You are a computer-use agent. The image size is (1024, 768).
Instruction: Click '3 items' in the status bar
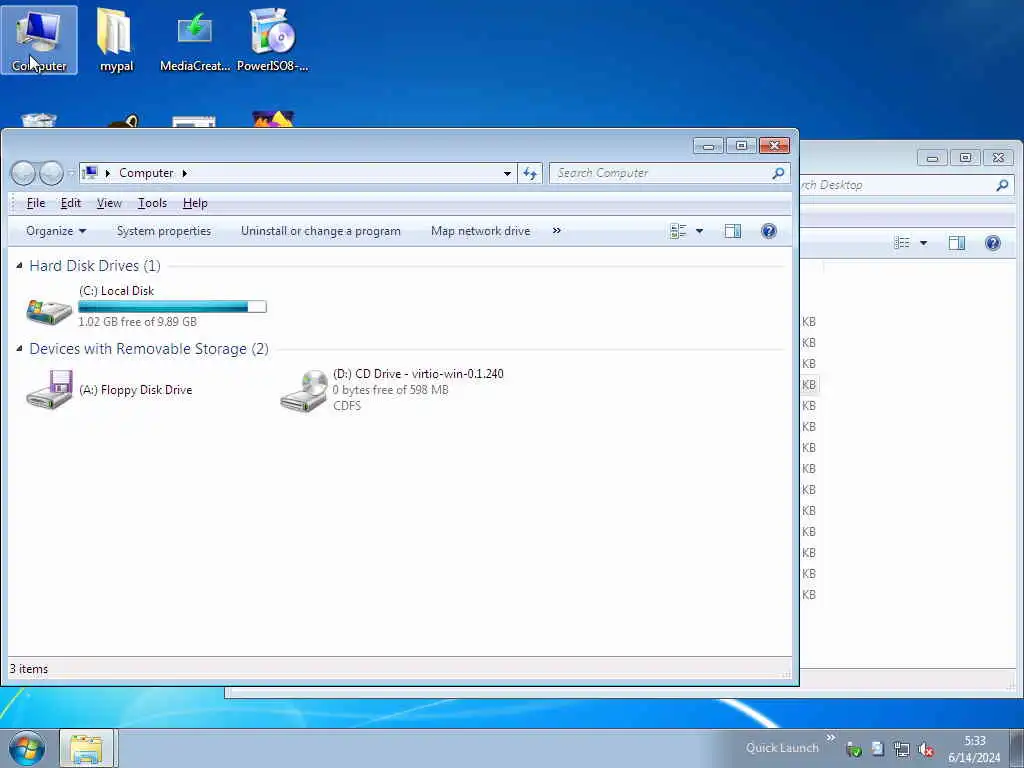pyautogui.click(x=29, y=669)
